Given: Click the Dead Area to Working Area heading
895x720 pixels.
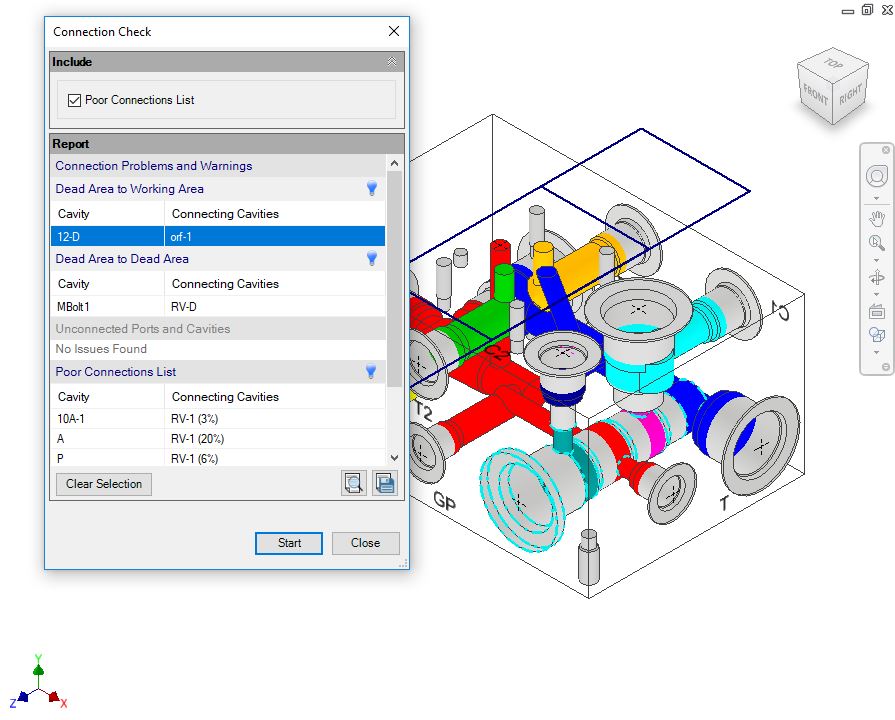Looking at the screenshot, I should tap(130, 189).
